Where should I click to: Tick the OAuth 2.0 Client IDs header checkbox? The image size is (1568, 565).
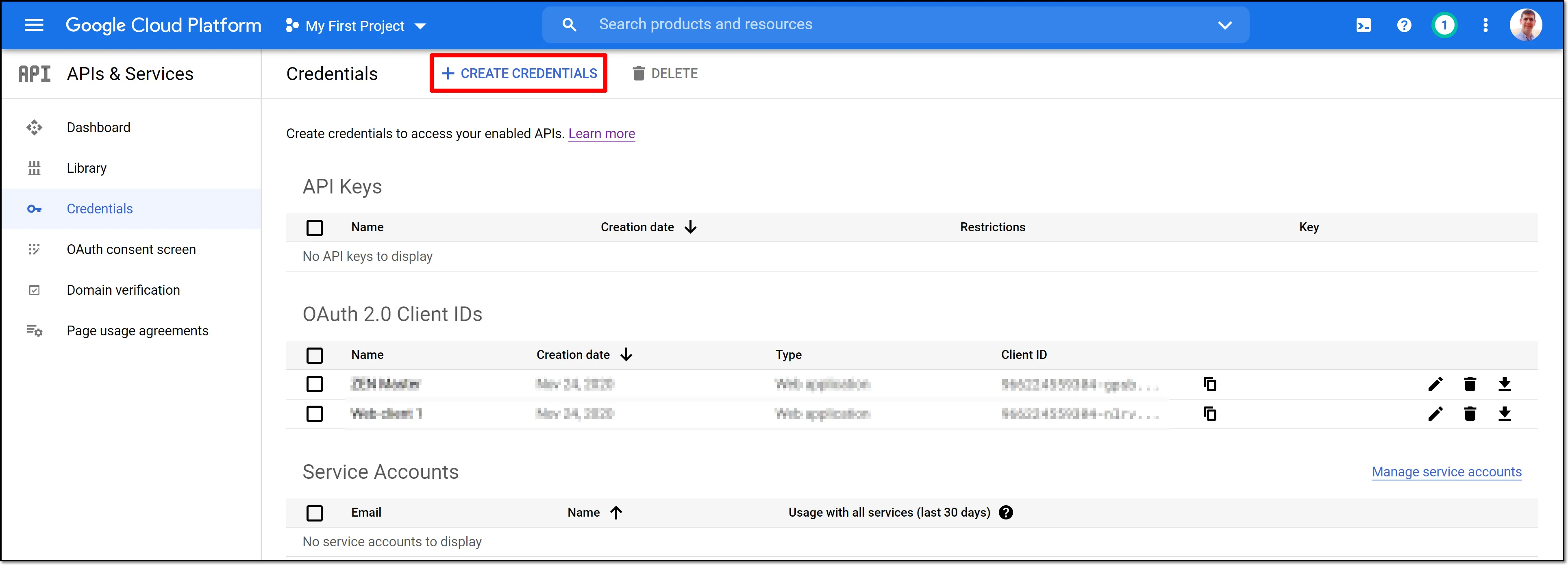point(315,356)
